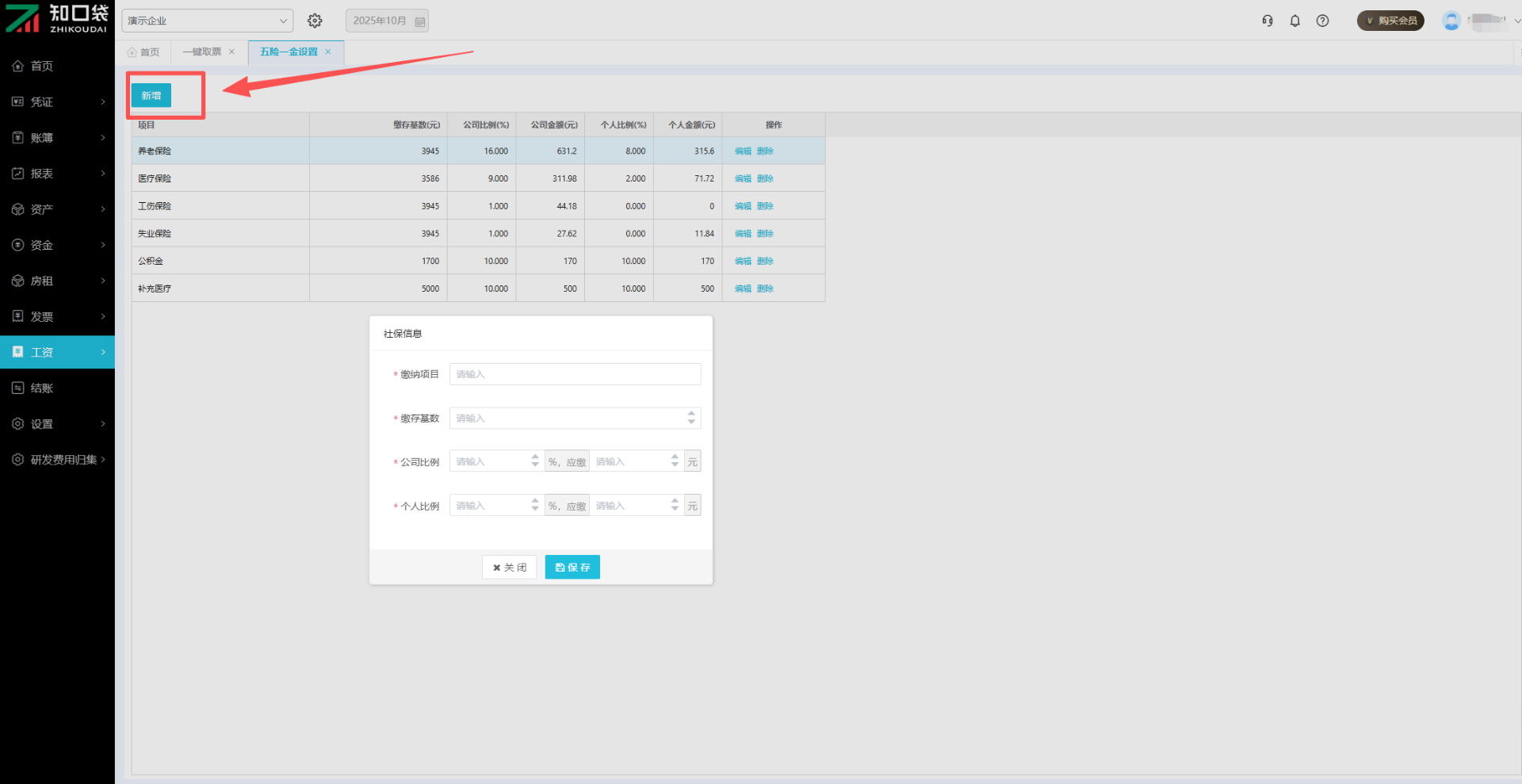Click the 关闭 button in dialog
This screenshot has height=784, width=1522.
[509, 567]
